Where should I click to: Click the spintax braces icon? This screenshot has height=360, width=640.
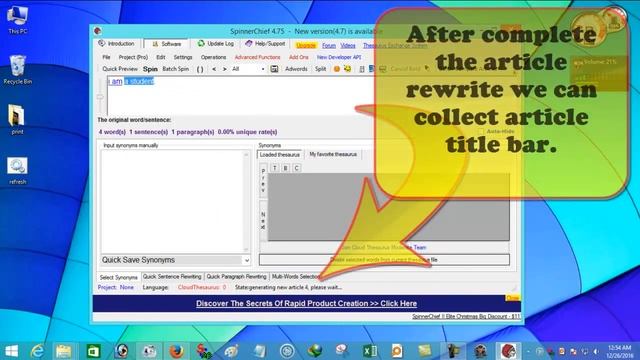tap(200, 69)
